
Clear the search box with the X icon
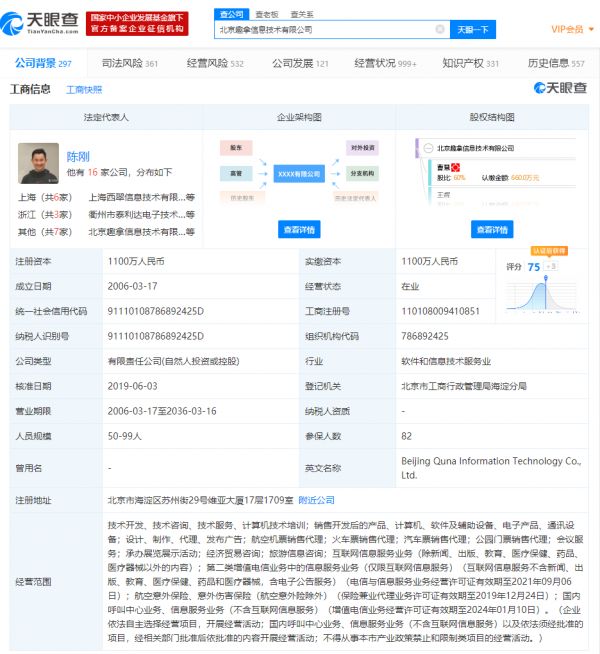point(440,29)
